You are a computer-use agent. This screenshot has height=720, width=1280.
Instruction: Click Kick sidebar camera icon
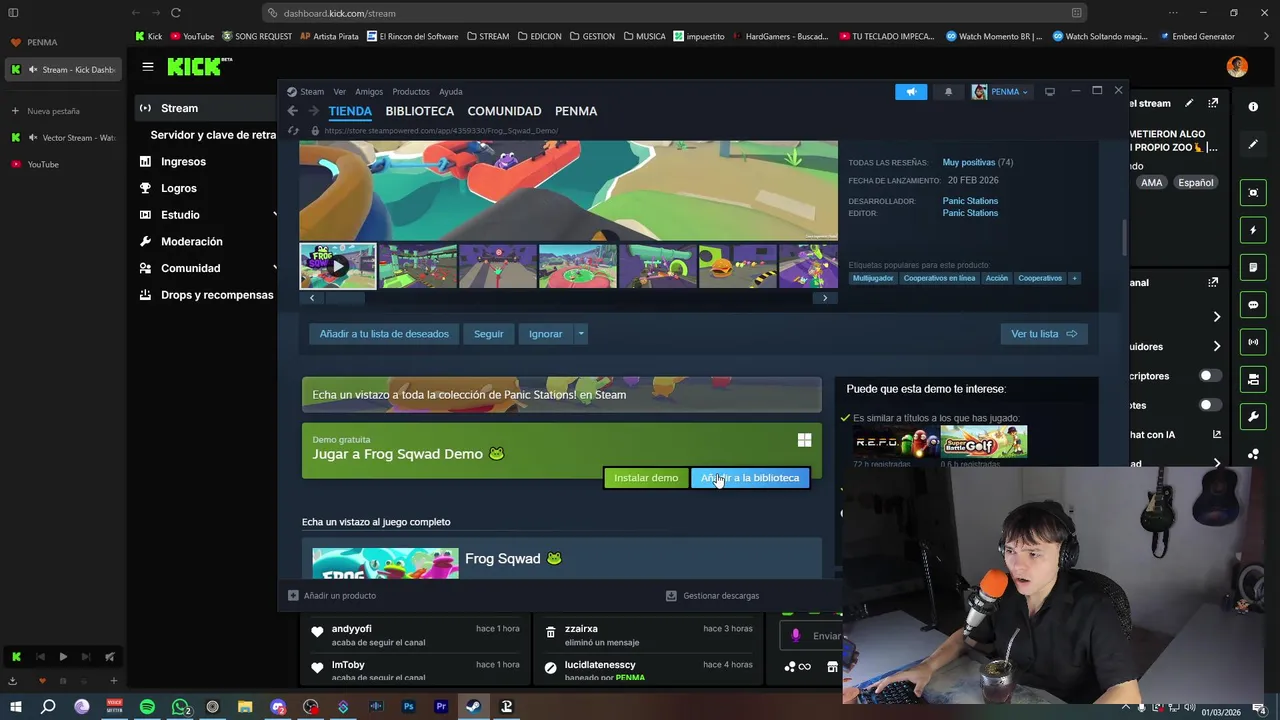1253,379
